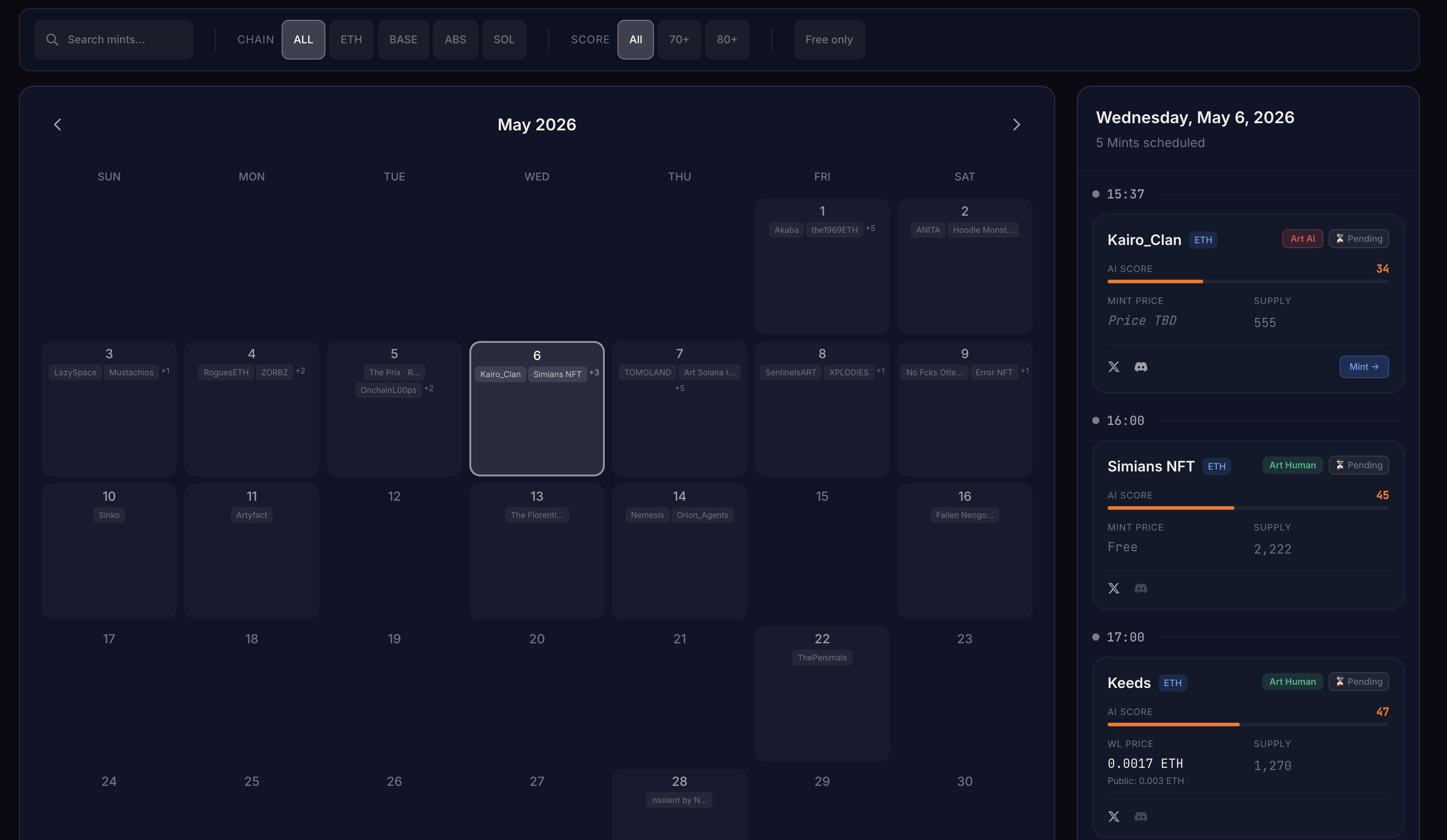
Task: Click Art Human tag on Simians NFT
Action: pyautogui.click(x=1293, y=465)
